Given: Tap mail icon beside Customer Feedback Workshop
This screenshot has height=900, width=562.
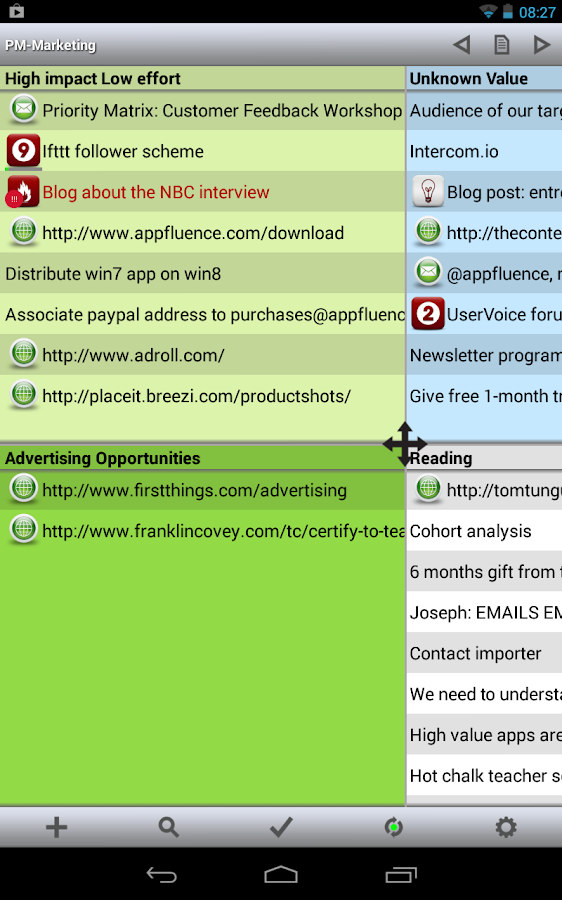Looking at the screenshot, I should 24,109.
